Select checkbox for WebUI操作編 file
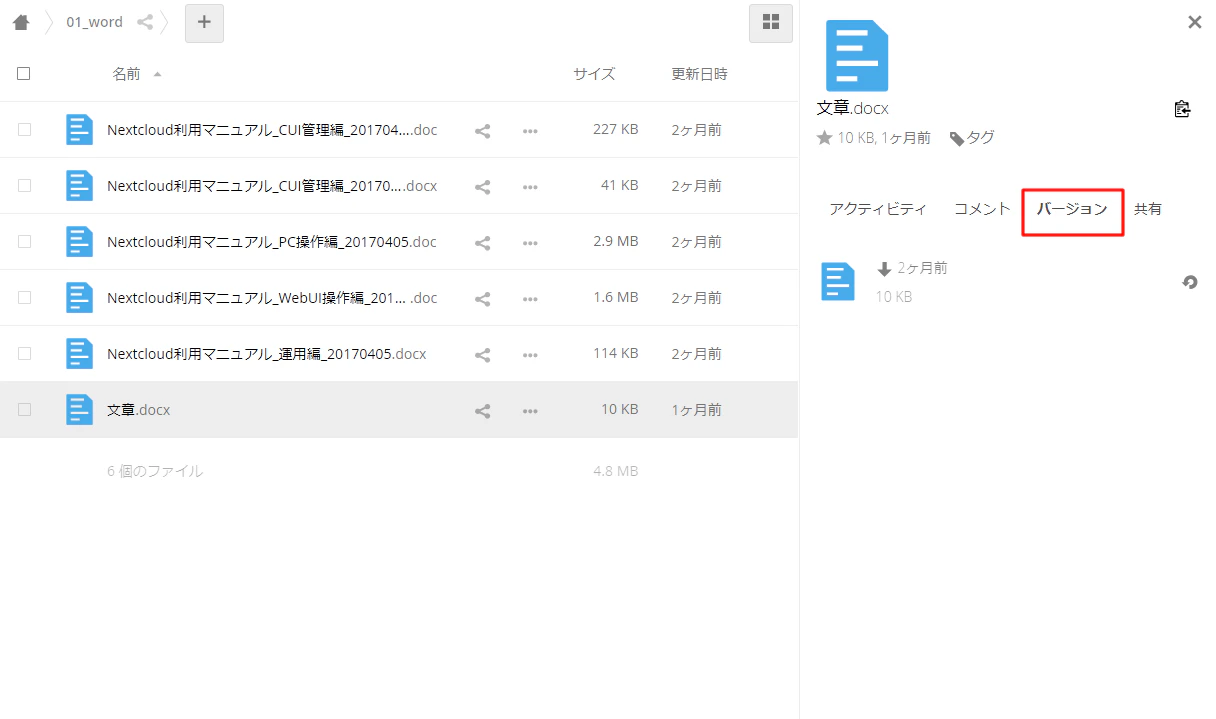Viewport: 1216px width, 719px height. click(x=24, y=298)
